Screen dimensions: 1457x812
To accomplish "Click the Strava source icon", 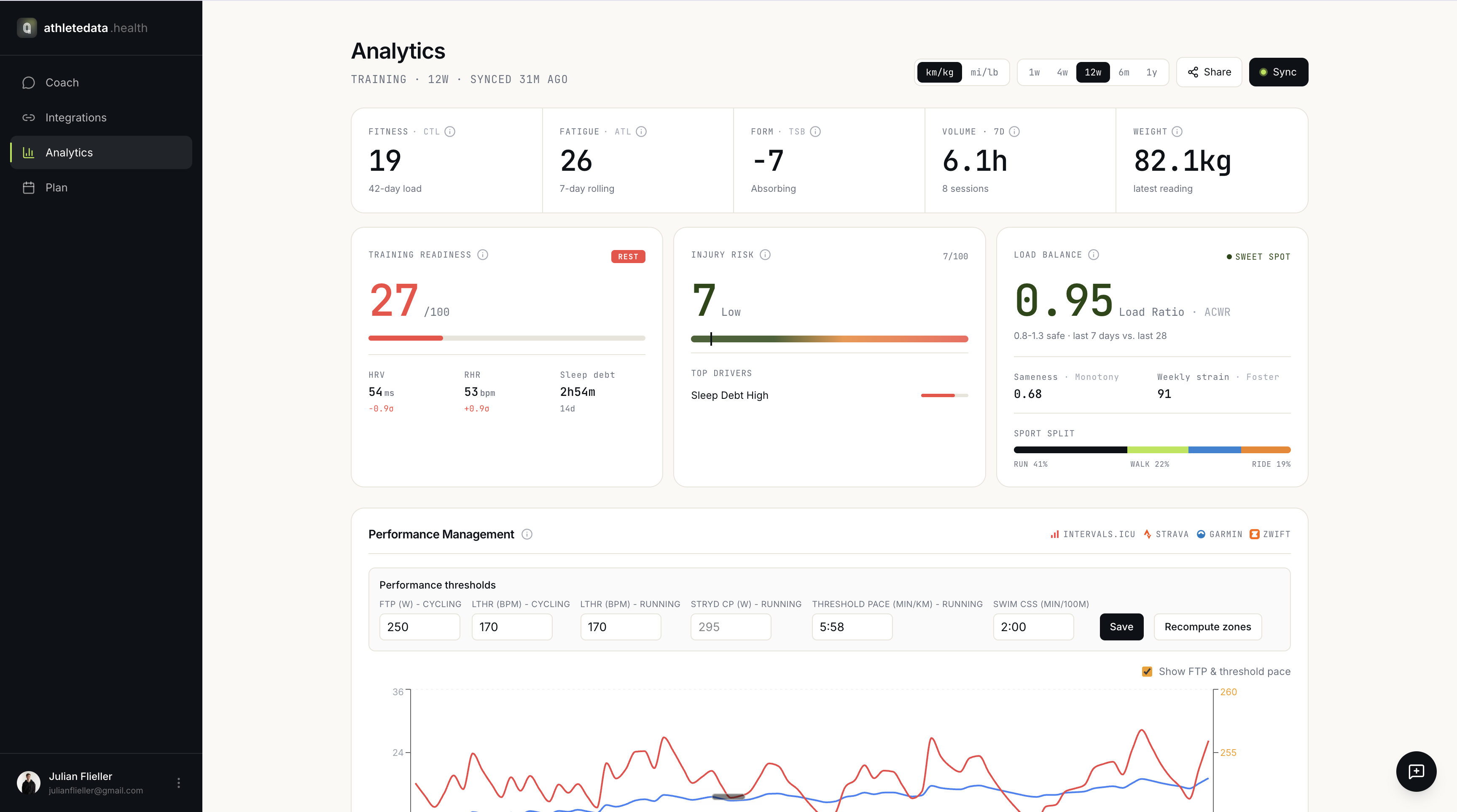I will tap(1147, 534).
